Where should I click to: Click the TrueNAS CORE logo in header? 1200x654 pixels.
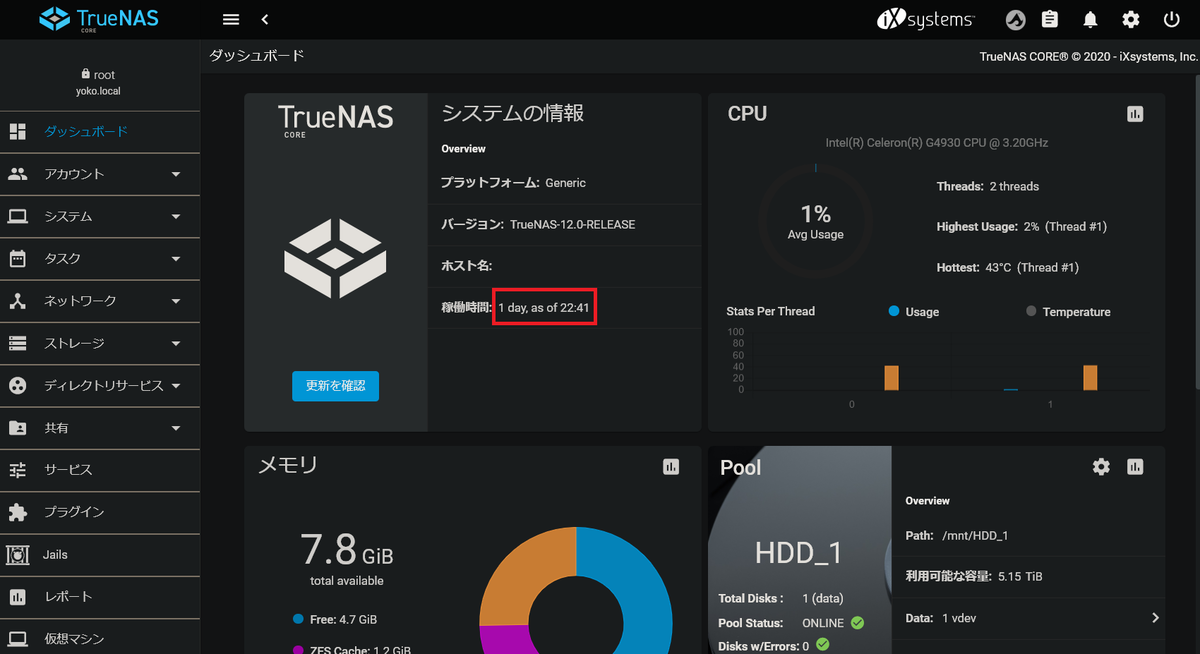(x=98, y=19)
